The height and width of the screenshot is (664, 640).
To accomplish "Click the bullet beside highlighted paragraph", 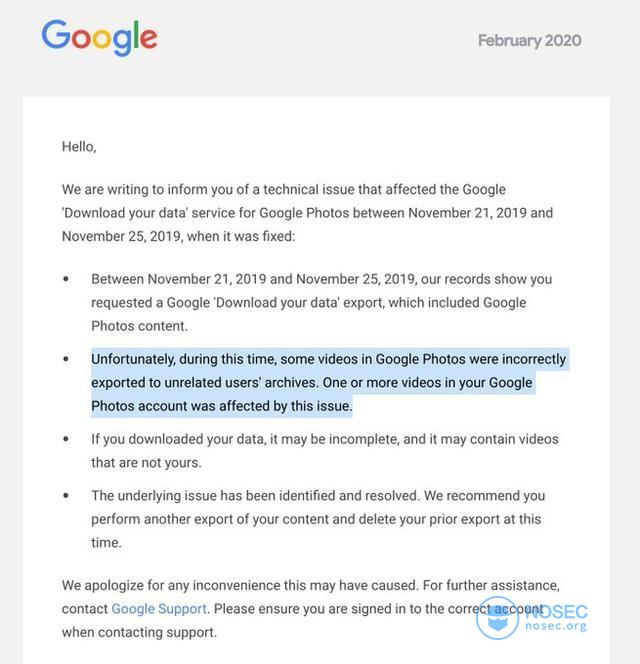I will click(x=66, y=359).
